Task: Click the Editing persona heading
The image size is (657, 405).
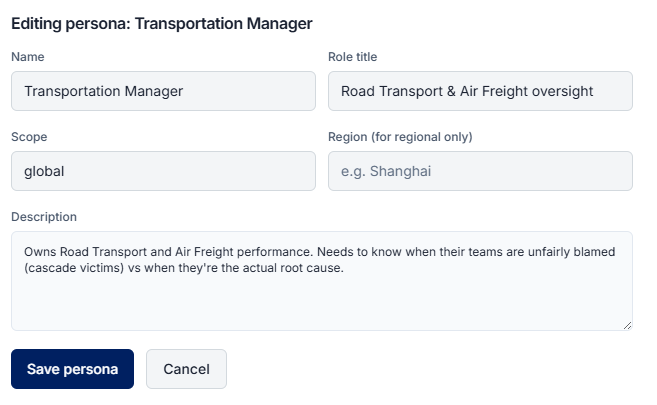Action: pyautogui.click(x=162, y=23)
